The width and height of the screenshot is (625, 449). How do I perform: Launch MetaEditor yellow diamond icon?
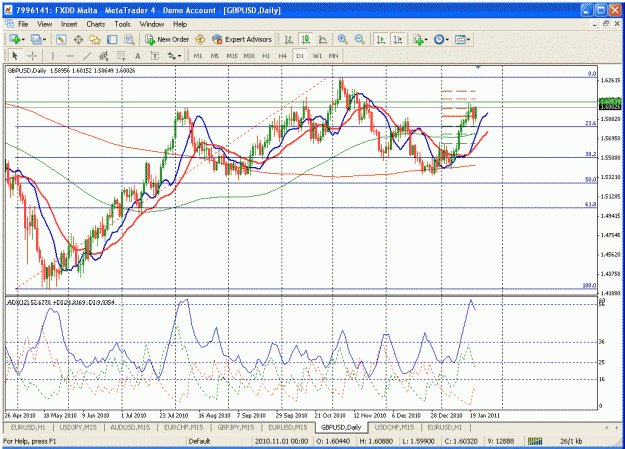pyautogui.click(x=200, y=39)
